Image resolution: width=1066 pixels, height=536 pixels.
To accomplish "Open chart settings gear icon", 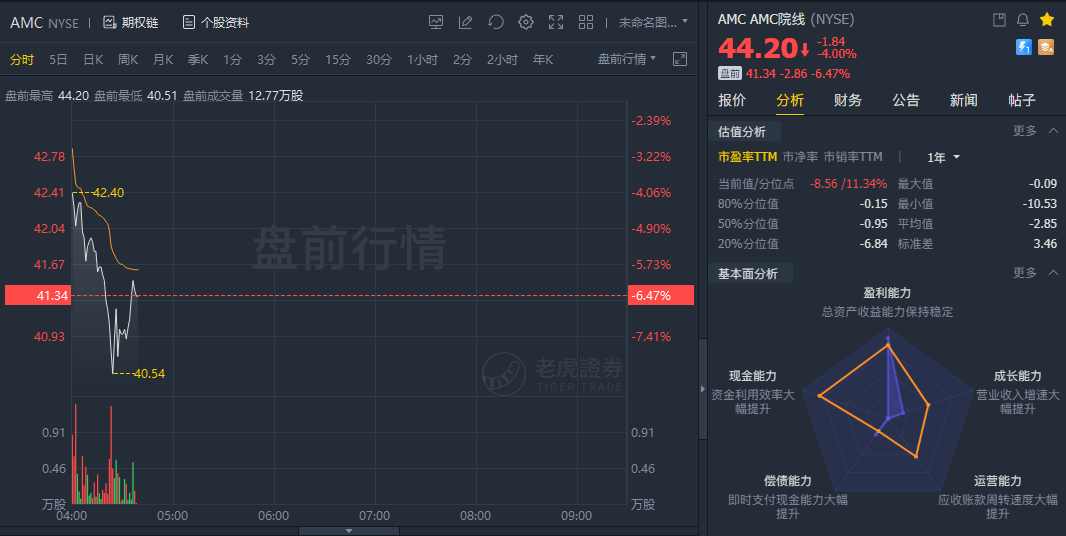I will coord(526,22).
